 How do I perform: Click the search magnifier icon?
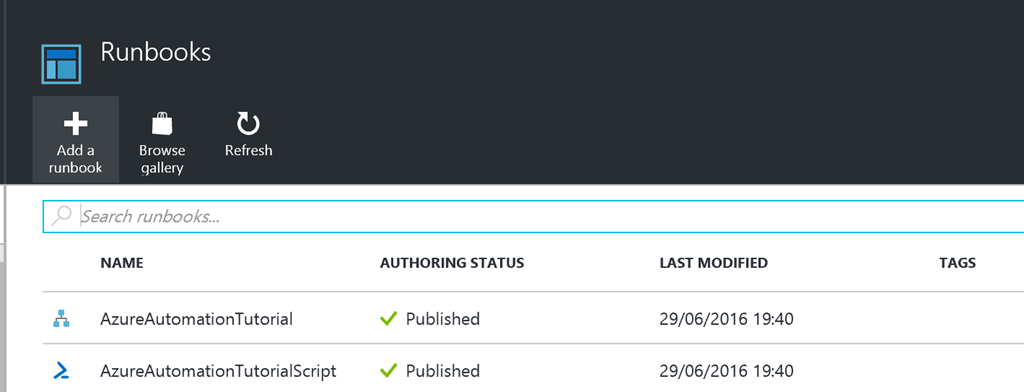[x=61, y=216]
